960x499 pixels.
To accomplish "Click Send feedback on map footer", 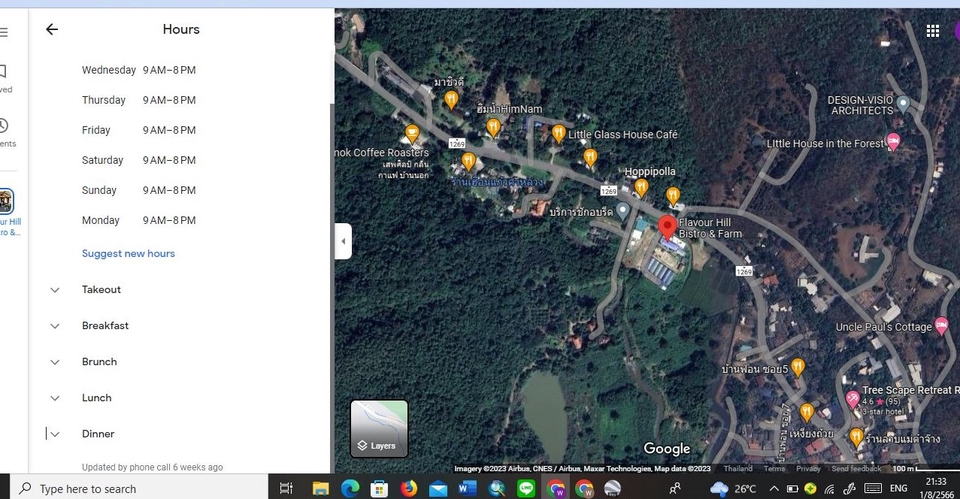I will (x=856, y=468).
